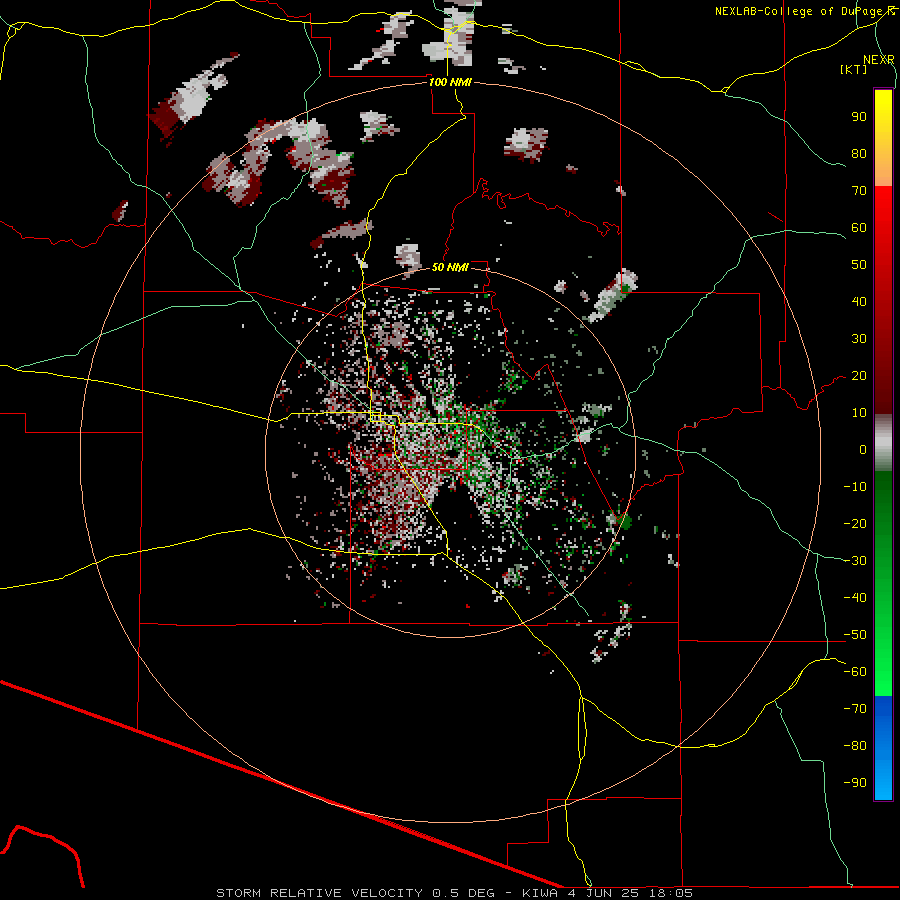Image resolution: width=900 pixels, height=900 pixels.
Task: Click the '30' value on velocity scale
Action: tap(859, 339)
